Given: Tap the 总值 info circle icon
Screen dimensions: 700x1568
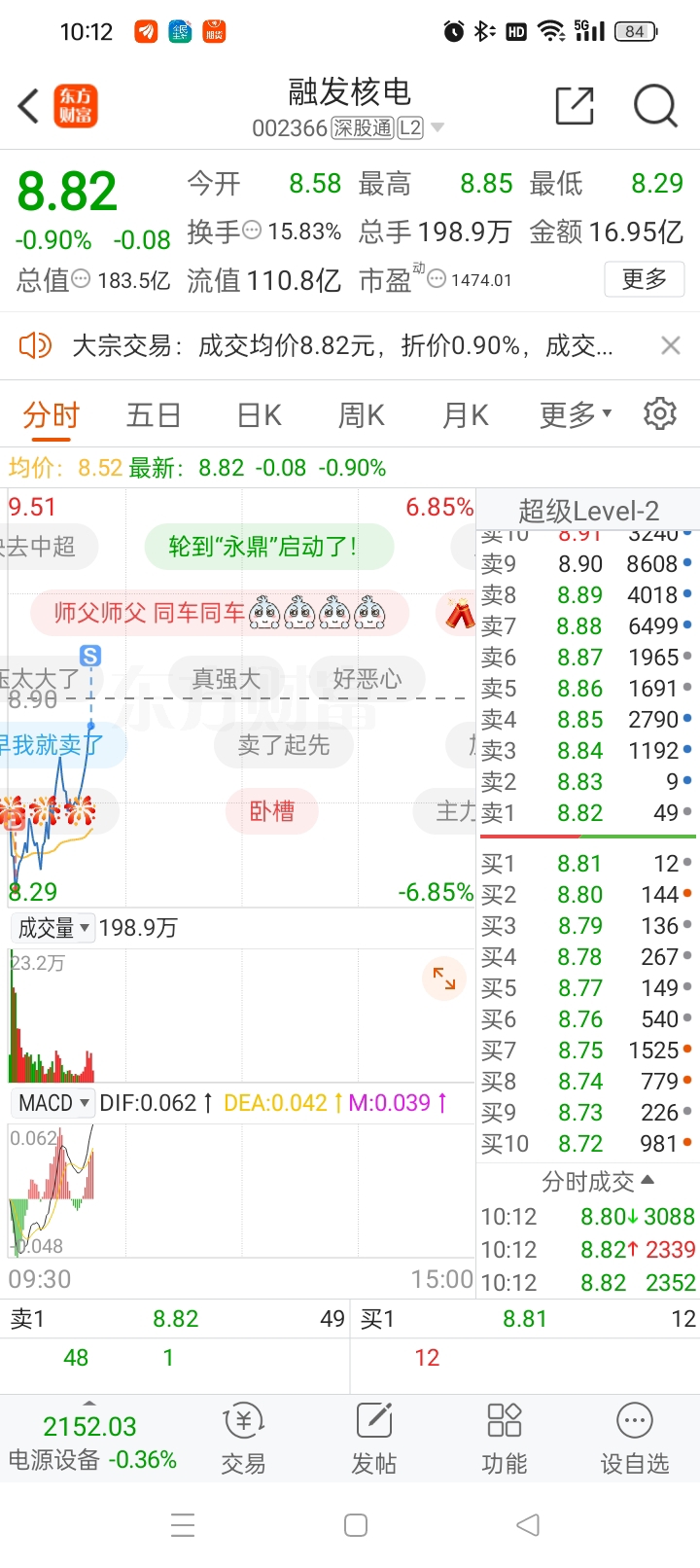Looking at the screenshot, I should click(82, 279).
